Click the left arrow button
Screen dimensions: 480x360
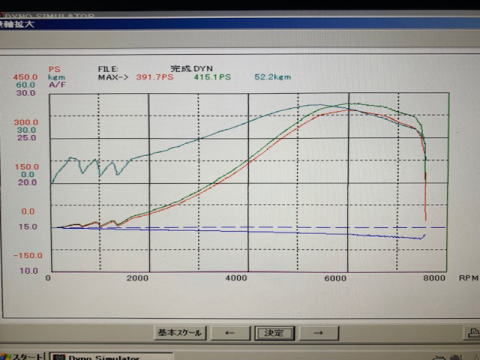[230, 333]
